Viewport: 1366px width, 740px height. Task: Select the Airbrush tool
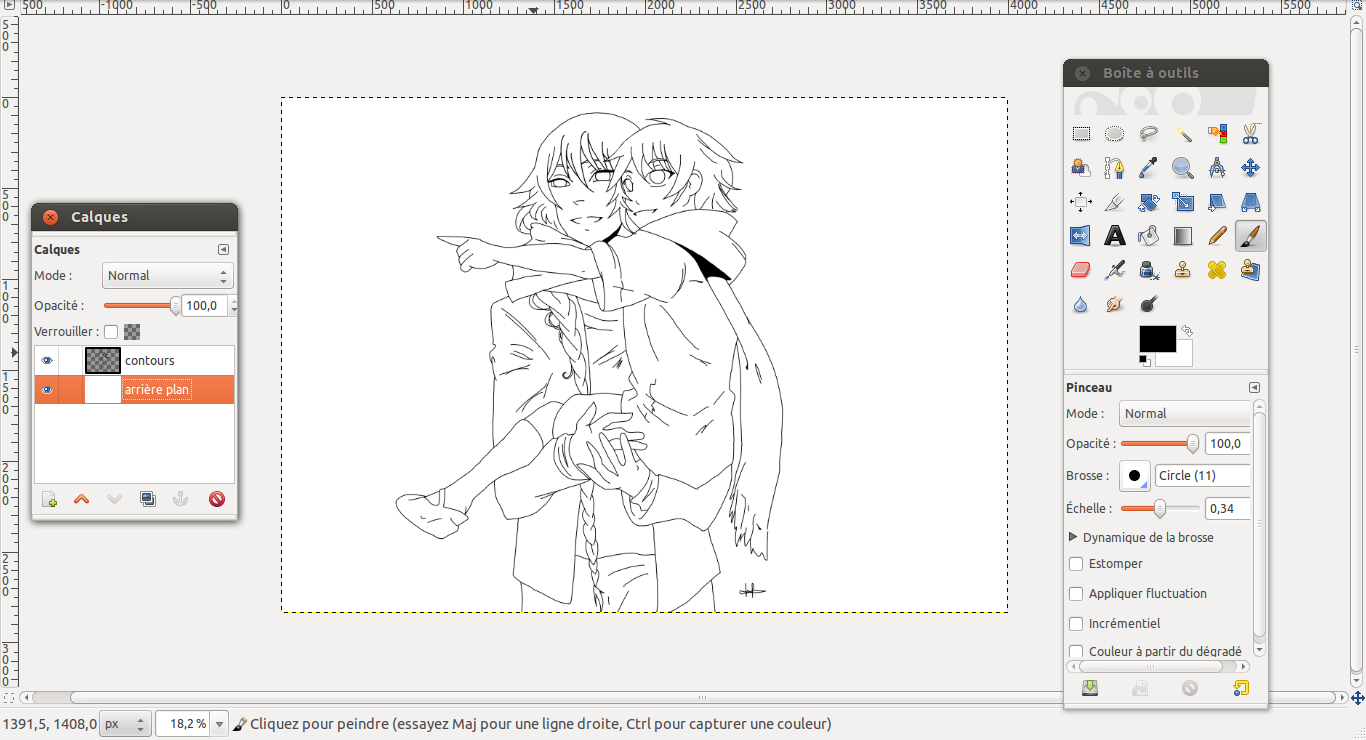(1115, 270)
